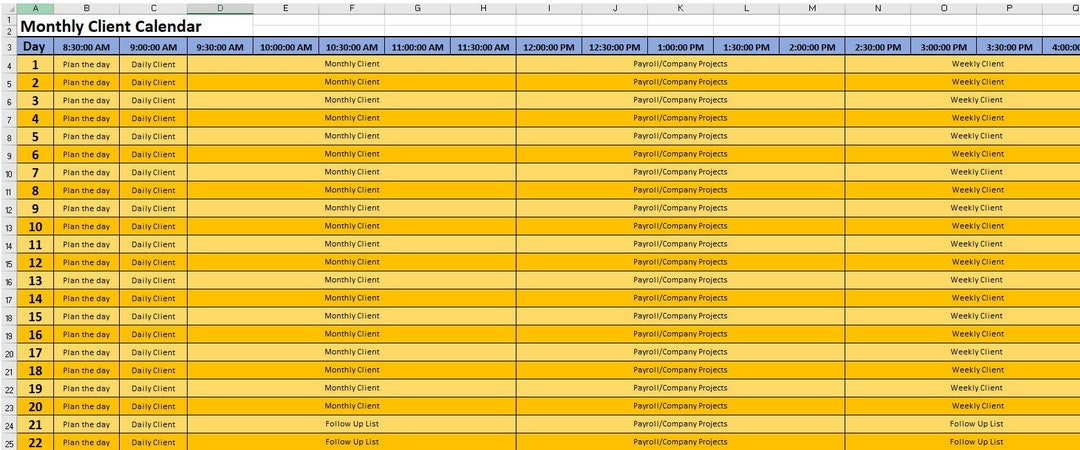Select column D header

point(220,8)
